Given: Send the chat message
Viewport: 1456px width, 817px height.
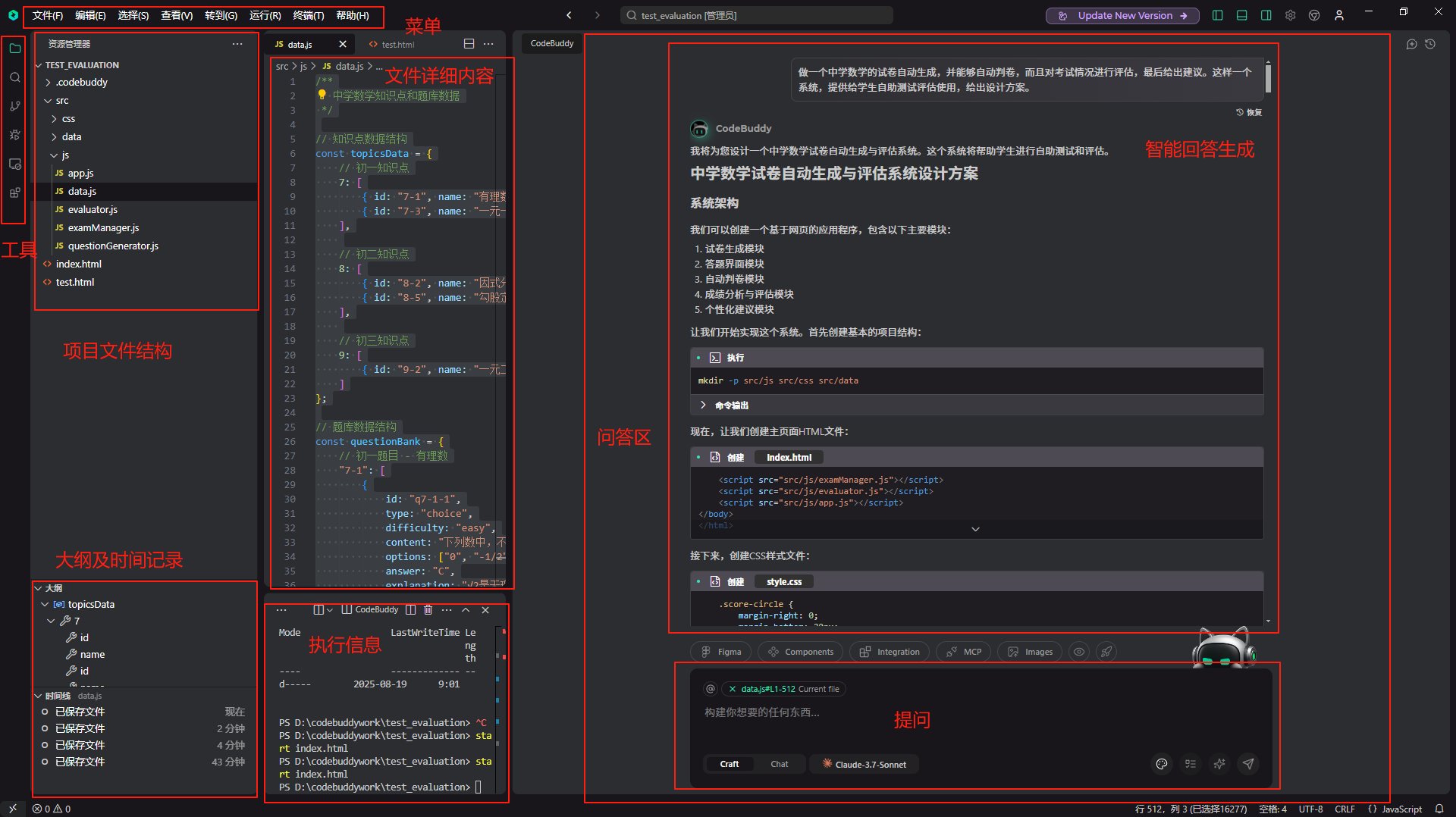Looking at the screenshot, I should click(x=1248, y=764).
